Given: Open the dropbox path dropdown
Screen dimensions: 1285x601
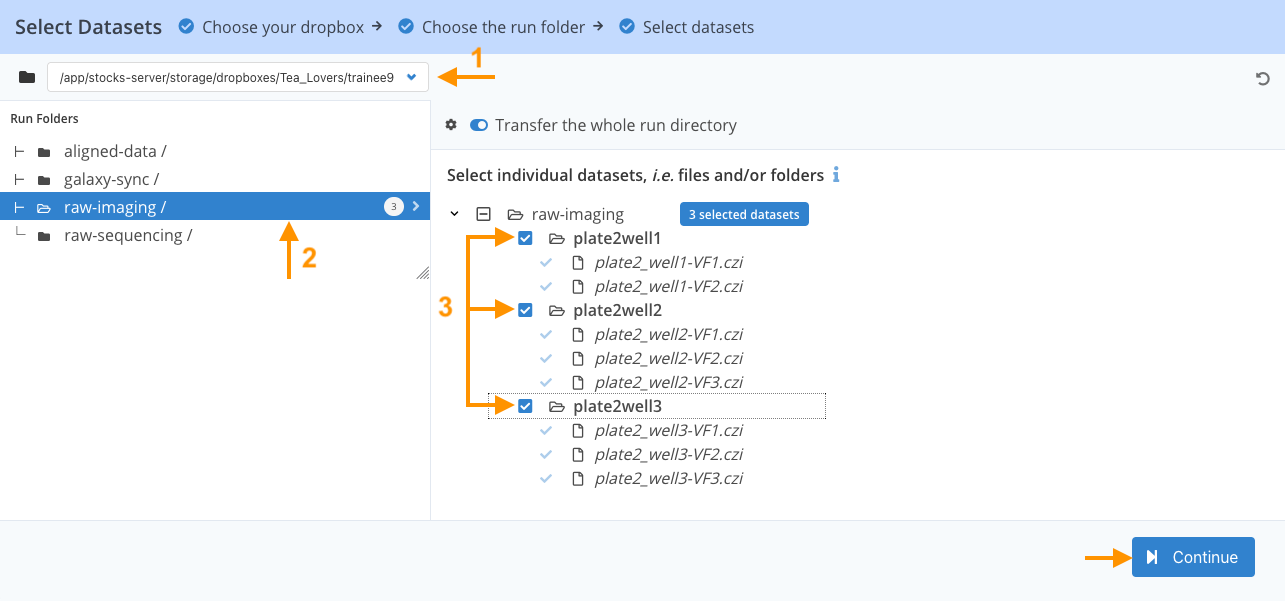Looking at the screenshot, I should point(238,77).
